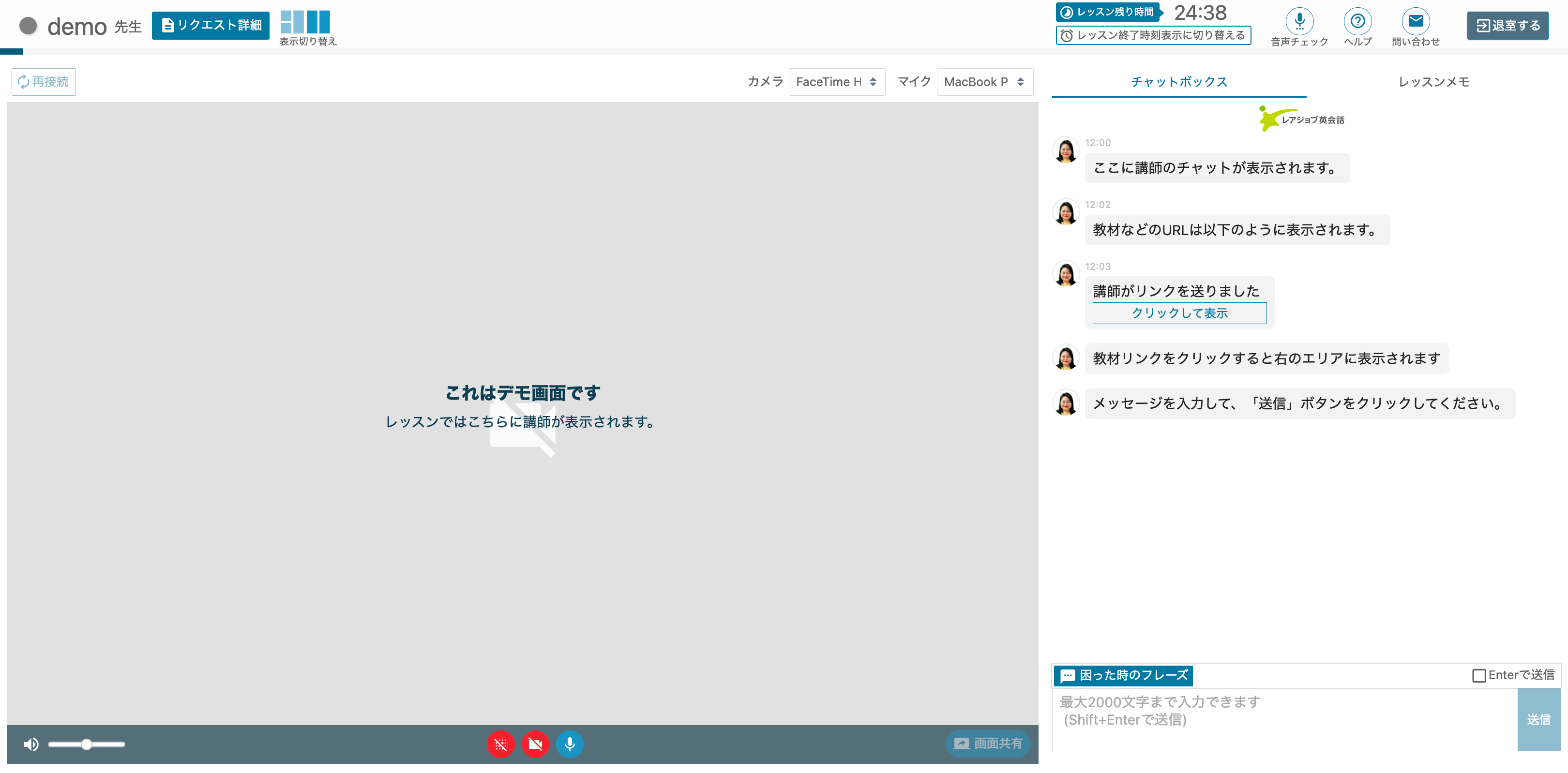Viewport: 1568px width, 773px height.
Task: Open the リクエスト詳細 document button
Action: (211, 25)
